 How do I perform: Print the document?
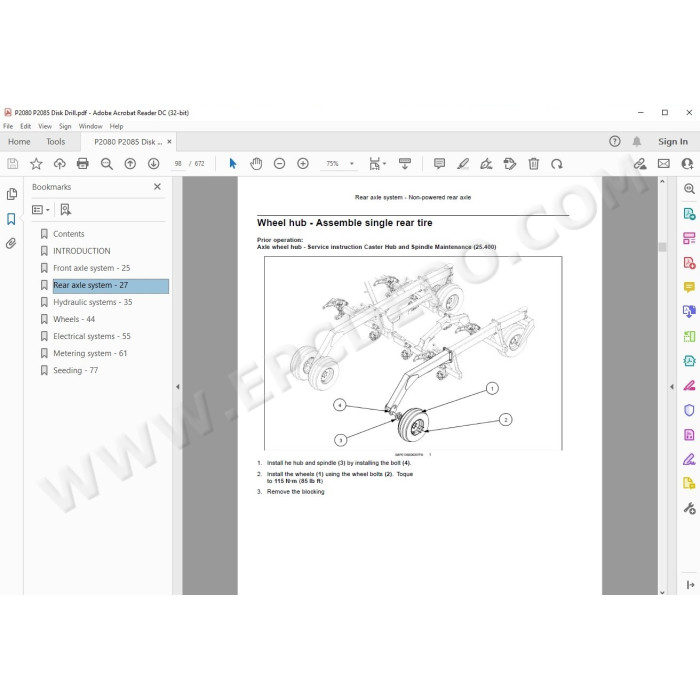click(x=83, y=164)
